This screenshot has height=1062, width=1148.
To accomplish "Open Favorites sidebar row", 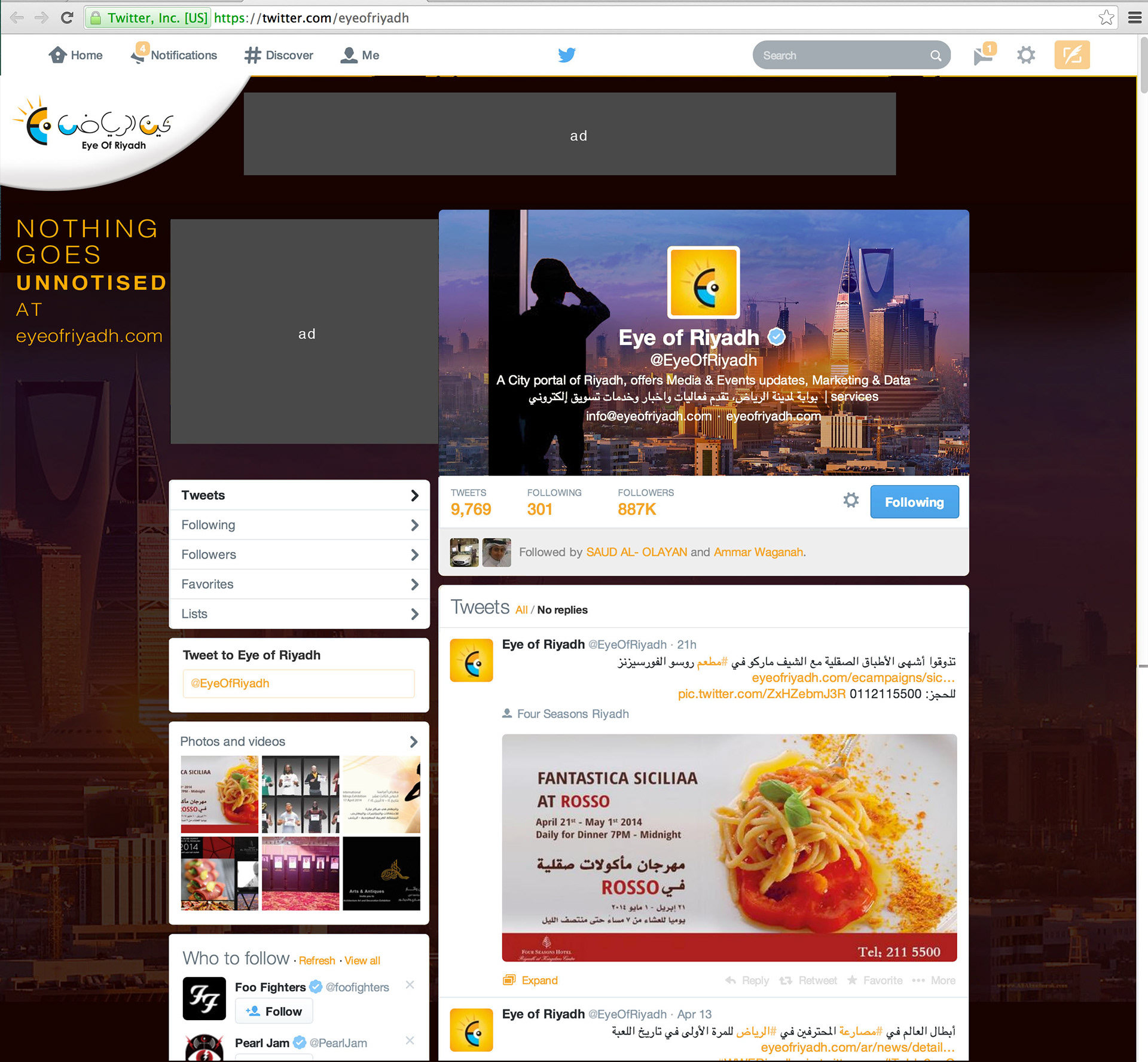I will coord(299,584).
